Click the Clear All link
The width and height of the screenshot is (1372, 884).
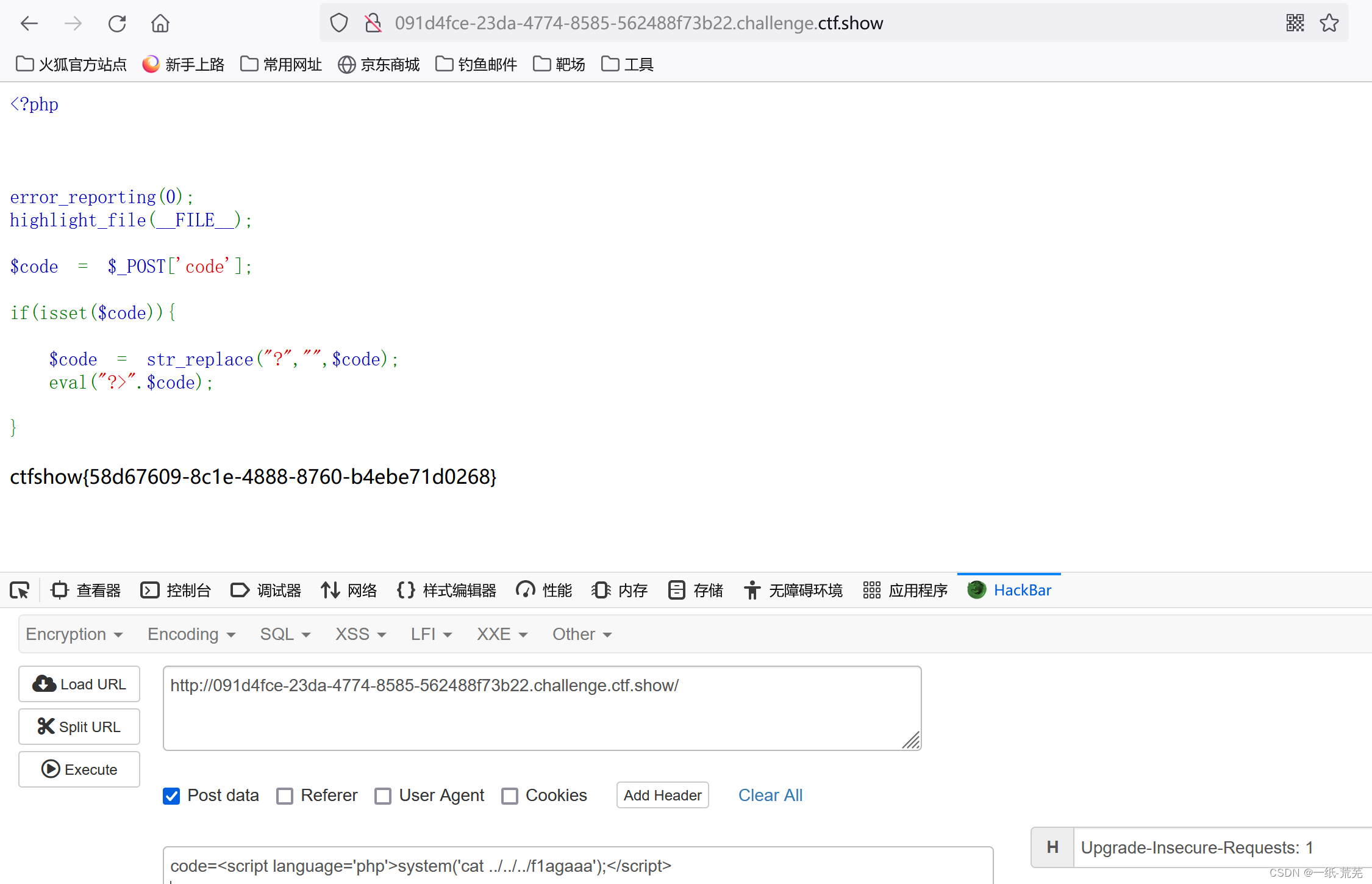[x=770, y=795]
